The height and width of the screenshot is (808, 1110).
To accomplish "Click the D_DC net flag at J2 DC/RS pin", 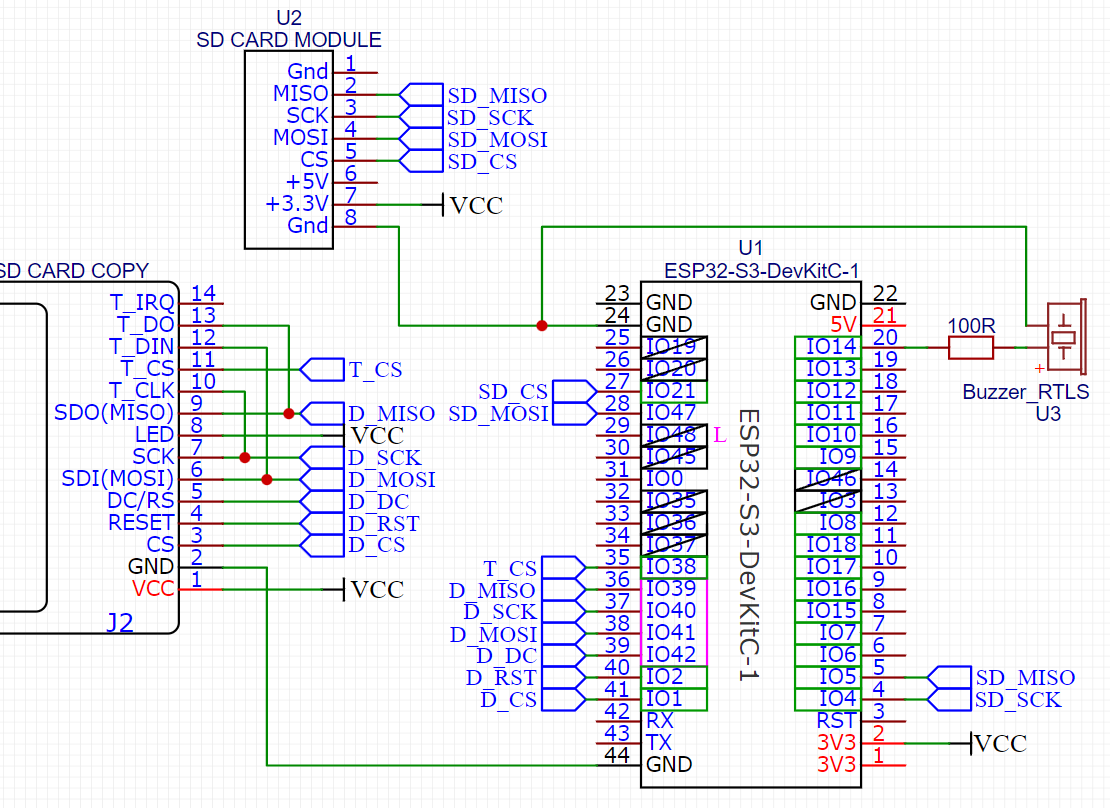I will point(322,501).
